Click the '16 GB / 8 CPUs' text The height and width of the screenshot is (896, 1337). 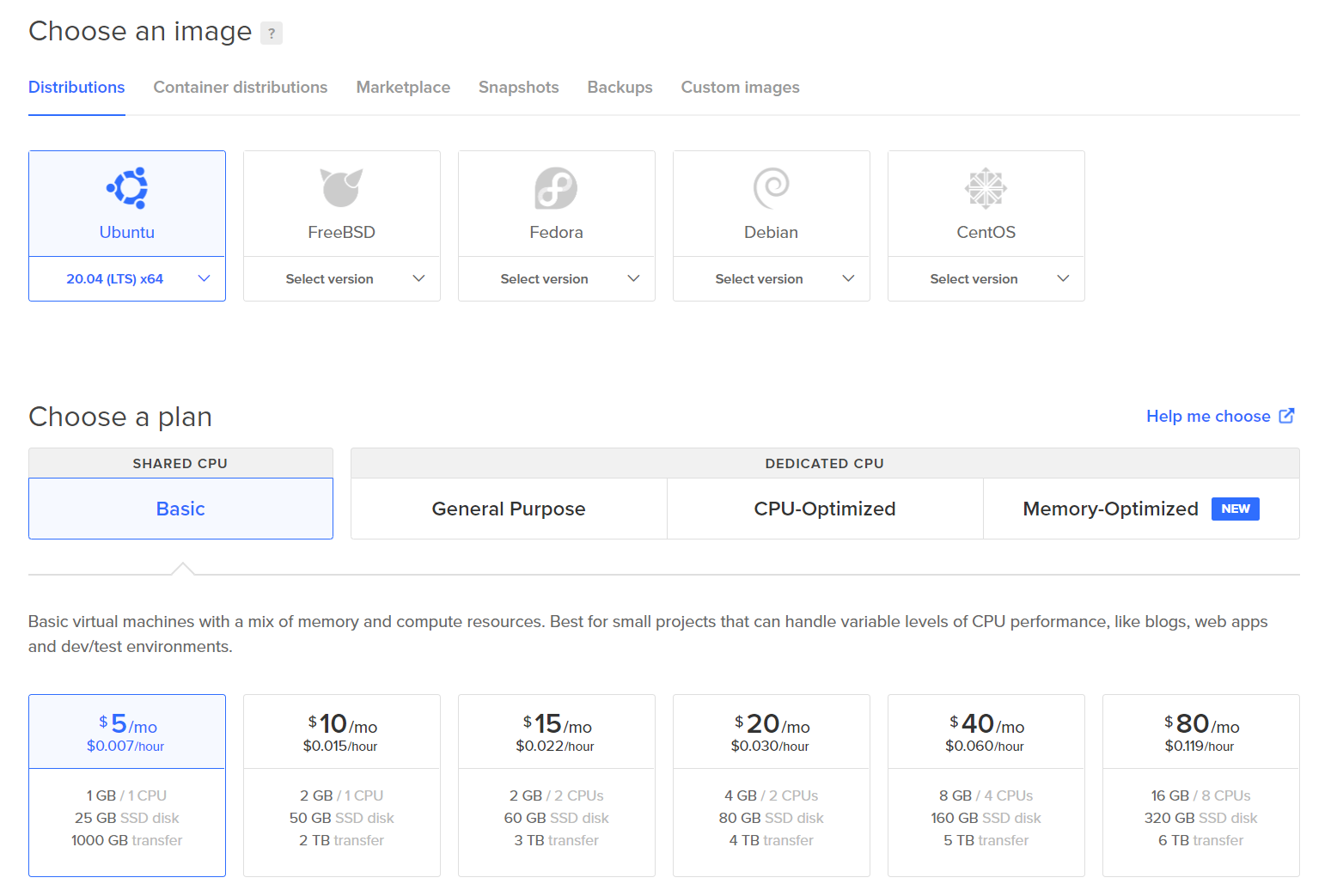pyautogui.click(x=1200, y=795)
